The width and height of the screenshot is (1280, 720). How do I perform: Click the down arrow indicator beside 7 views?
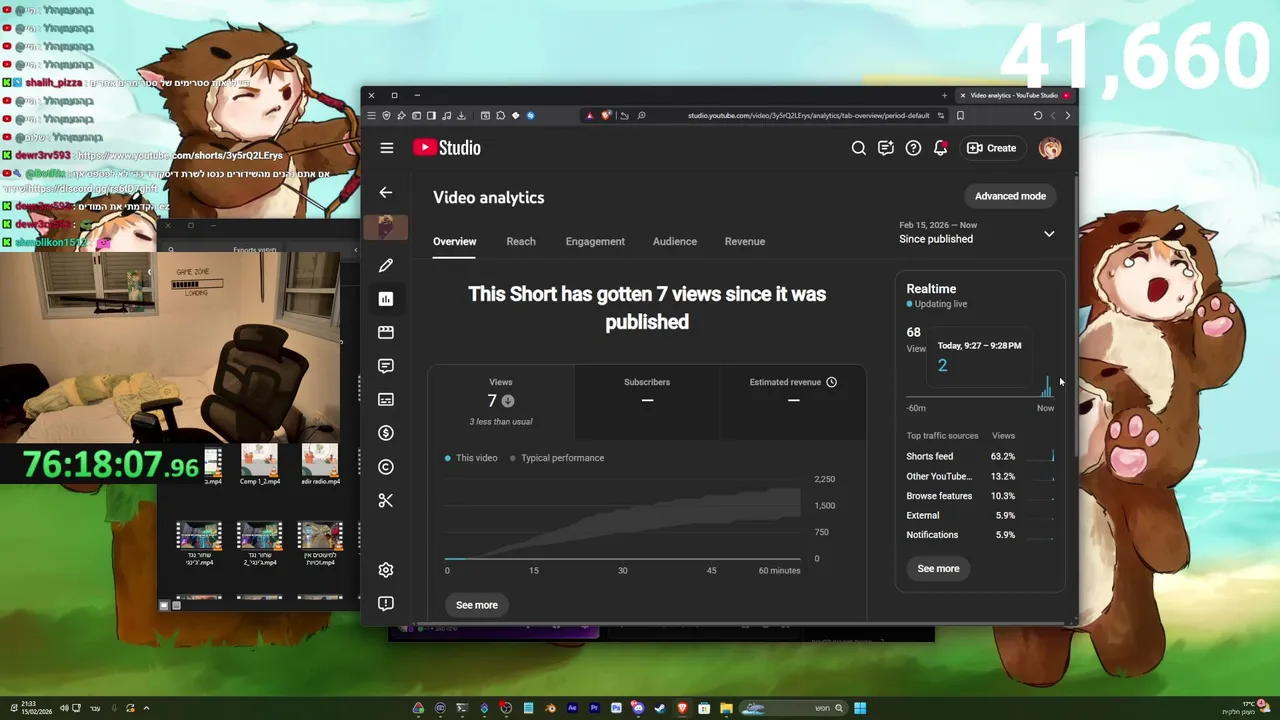click(x=508, y=401)
